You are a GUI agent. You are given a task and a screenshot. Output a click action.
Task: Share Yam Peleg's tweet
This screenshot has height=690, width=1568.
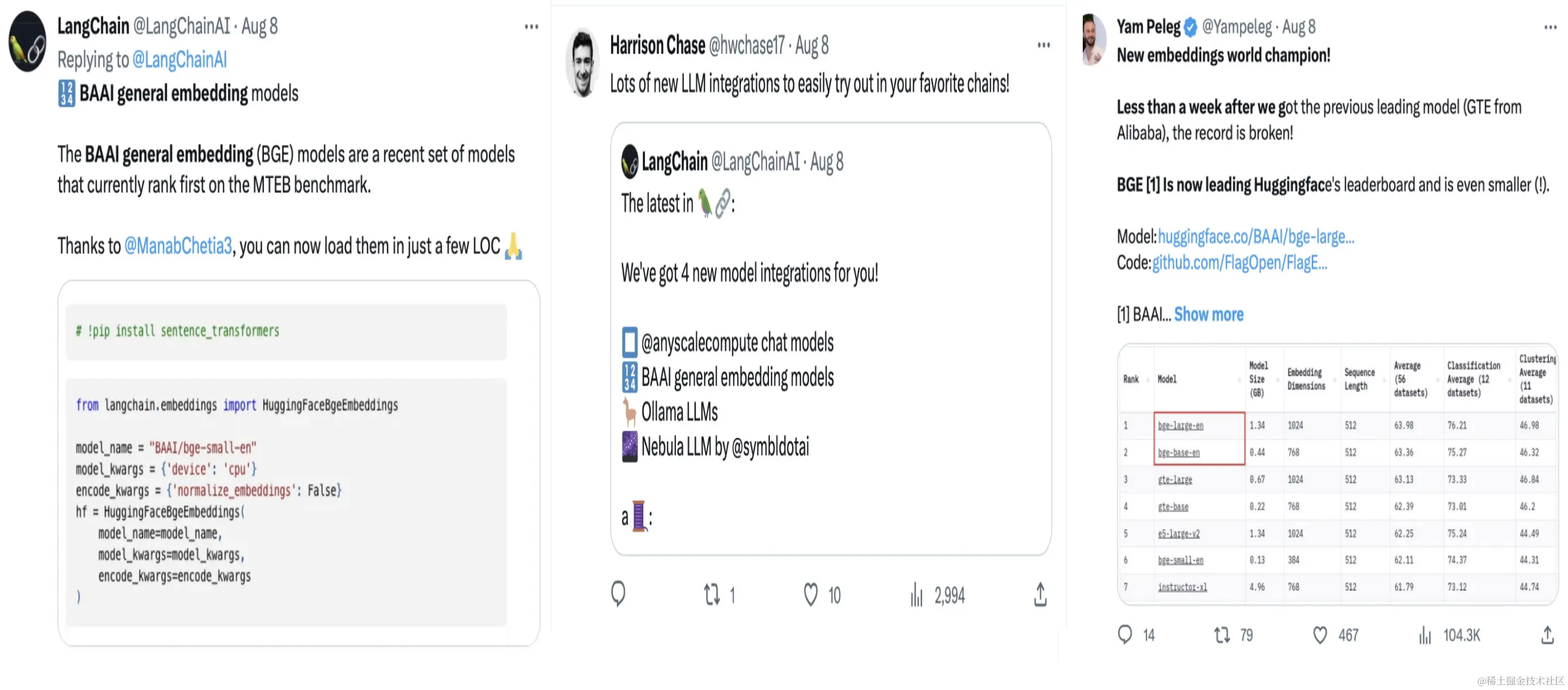pyautogui.click(x=1547, y=634)
